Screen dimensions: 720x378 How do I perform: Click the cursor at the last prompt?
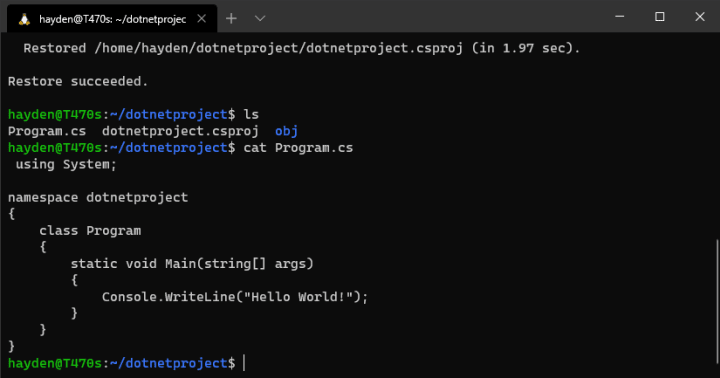pyautogui.click(x=244, y=363)
